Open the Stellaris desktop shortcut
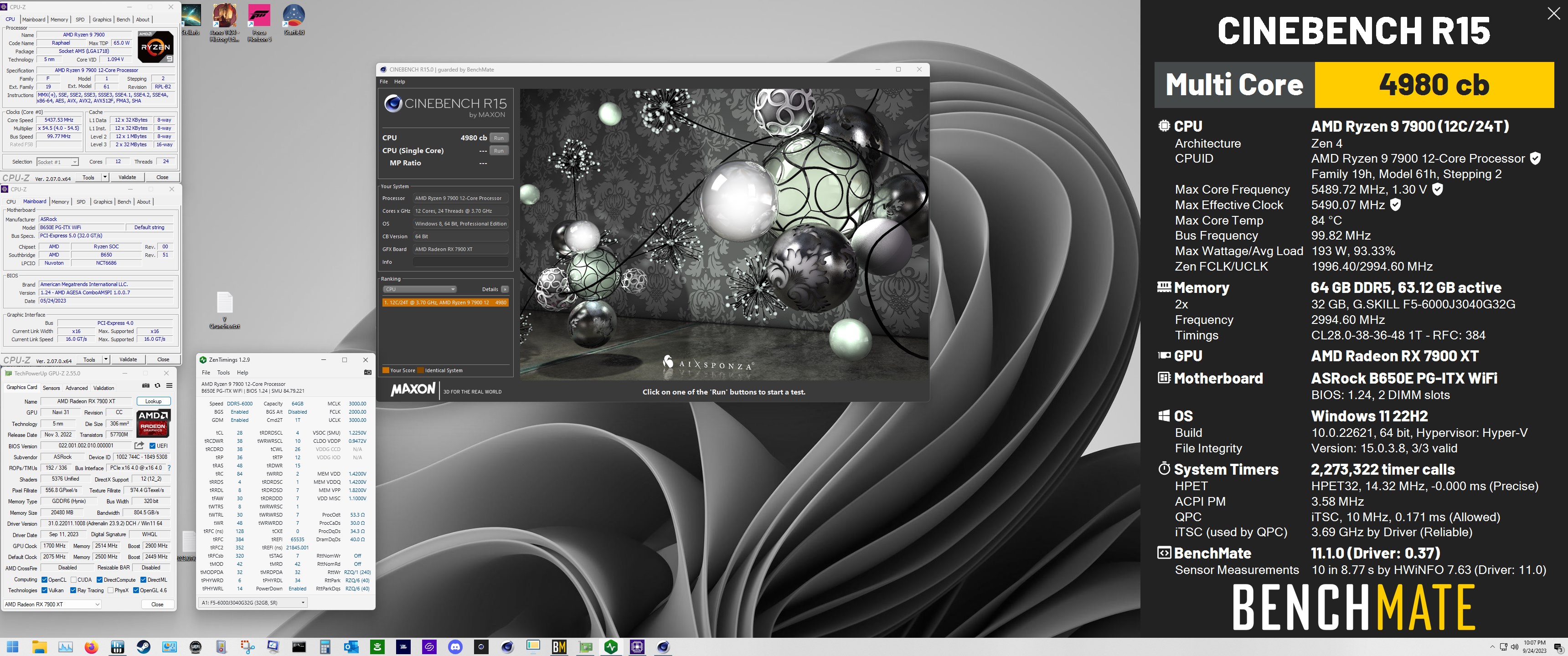1568x656 pixels. (x=191, y=20)
